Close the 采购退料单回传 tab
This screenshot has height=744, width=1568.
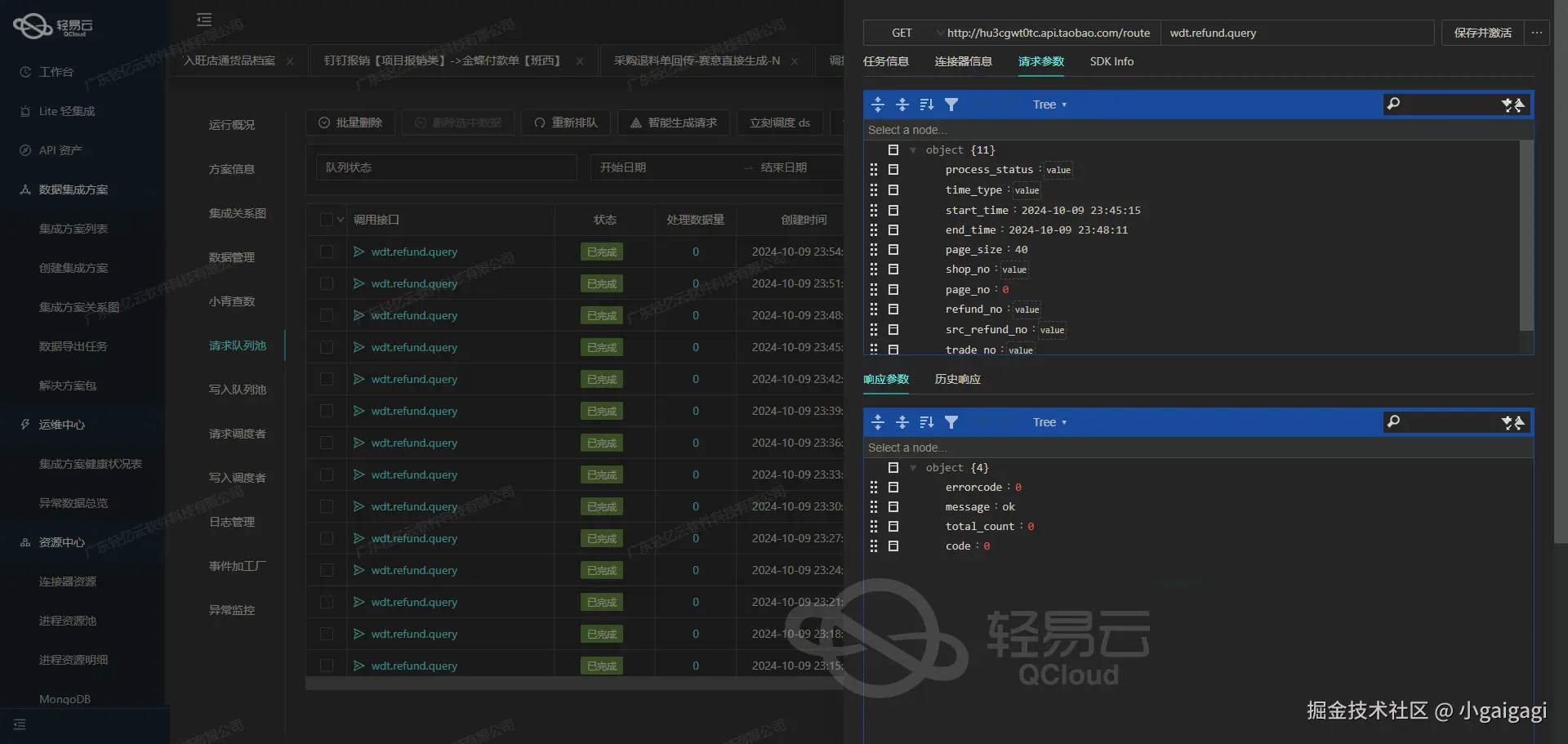(x=795, y=61)
